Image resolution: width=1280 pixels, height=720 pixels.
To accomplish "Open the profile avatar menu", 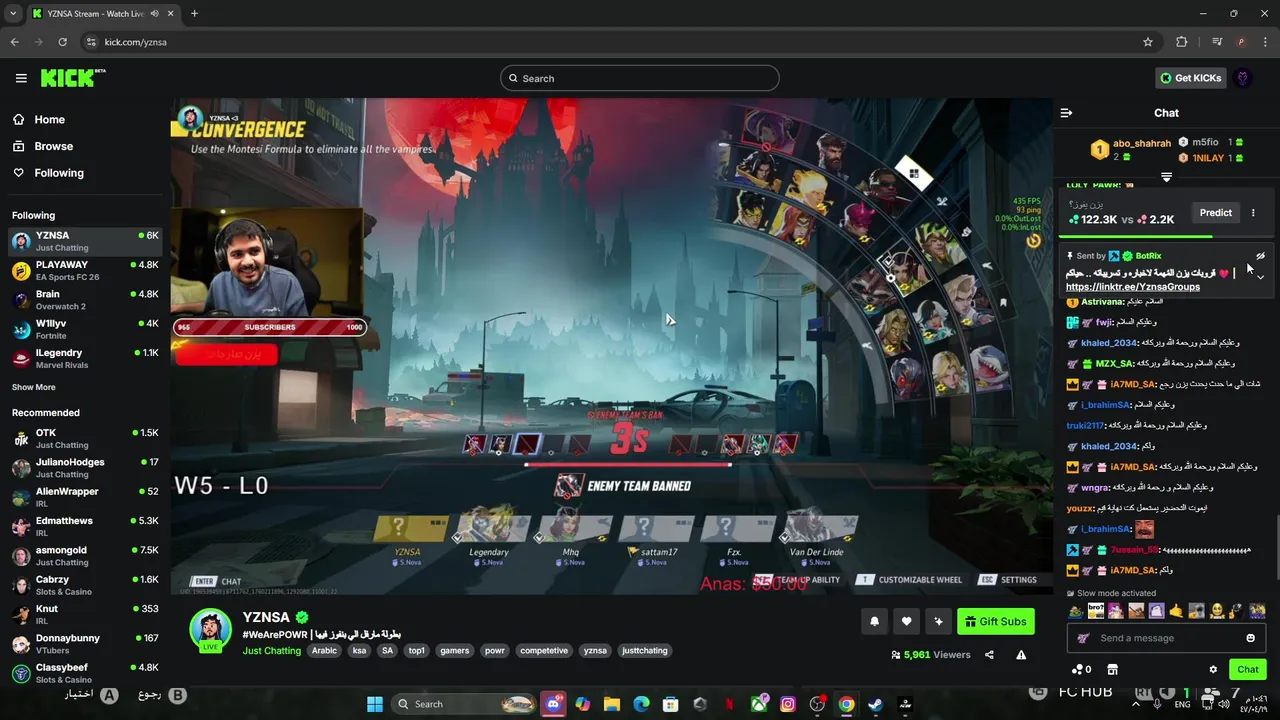I will (x=1243, y=78).
